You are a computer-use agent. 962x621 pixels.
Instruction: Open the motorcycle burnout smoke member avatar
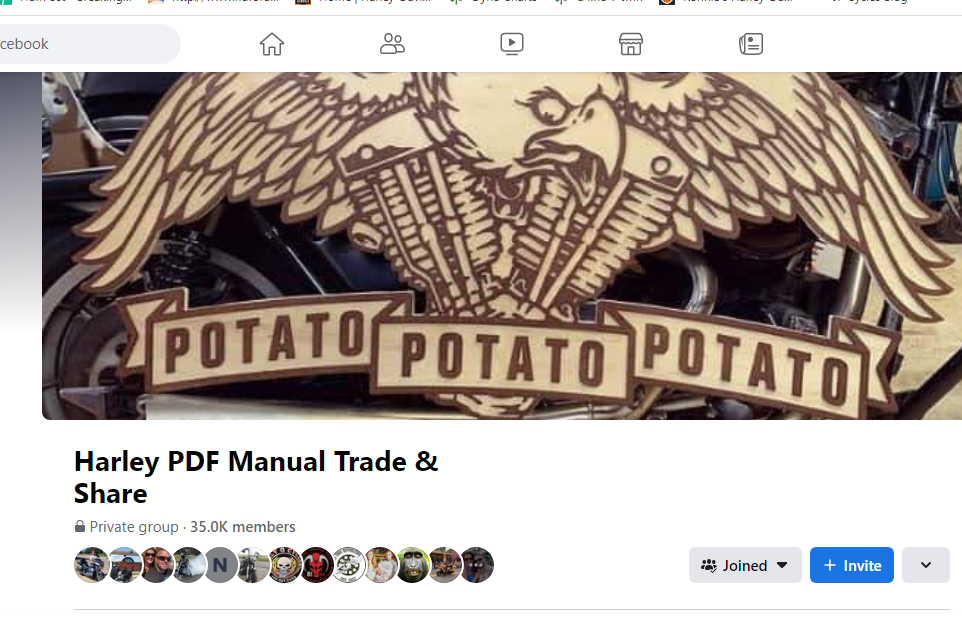click(x=188, y=565)
